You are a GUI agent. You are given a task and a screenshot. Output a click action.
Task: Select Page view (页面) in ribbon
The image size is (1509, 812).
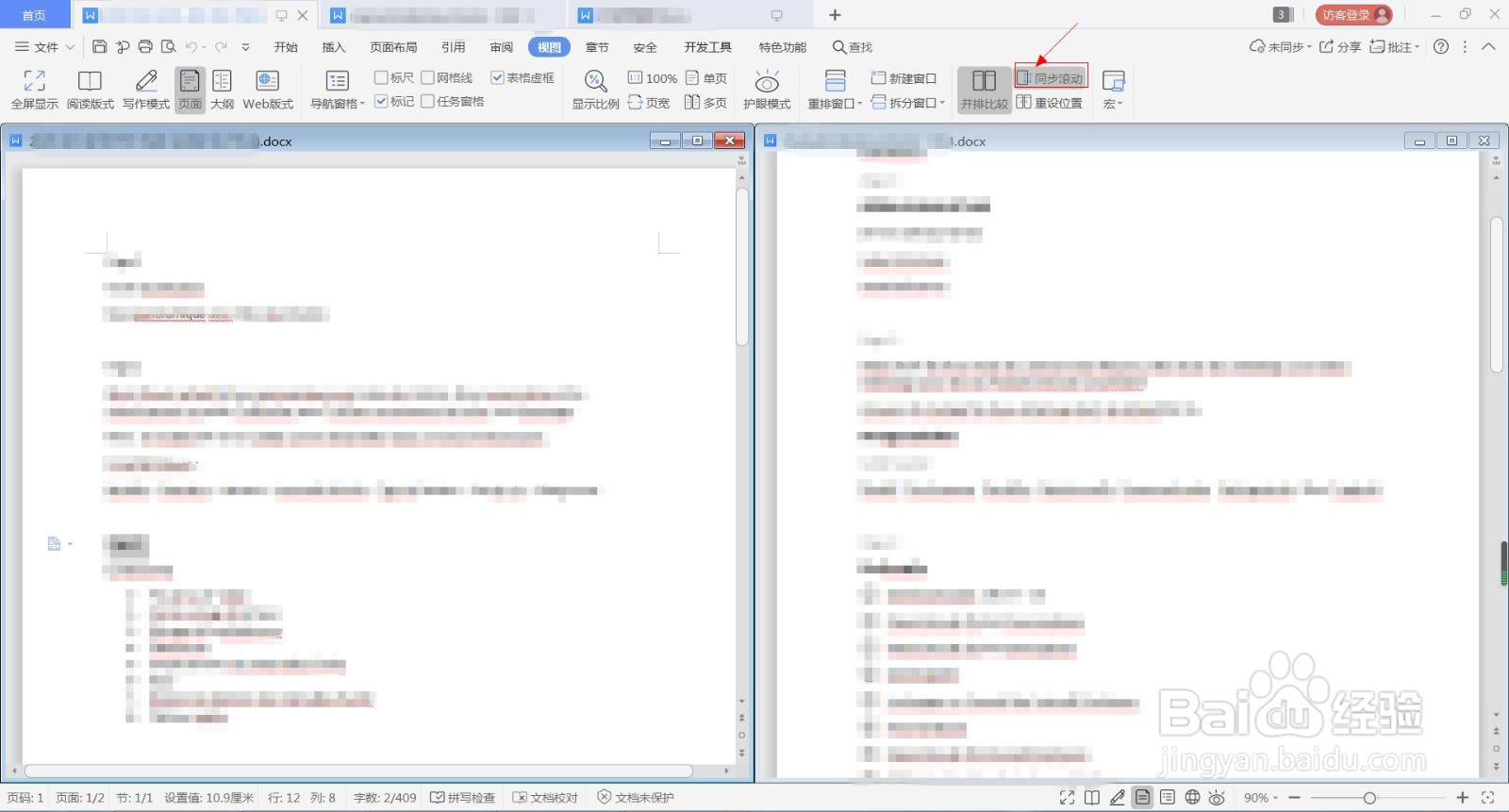coord(190,90)
